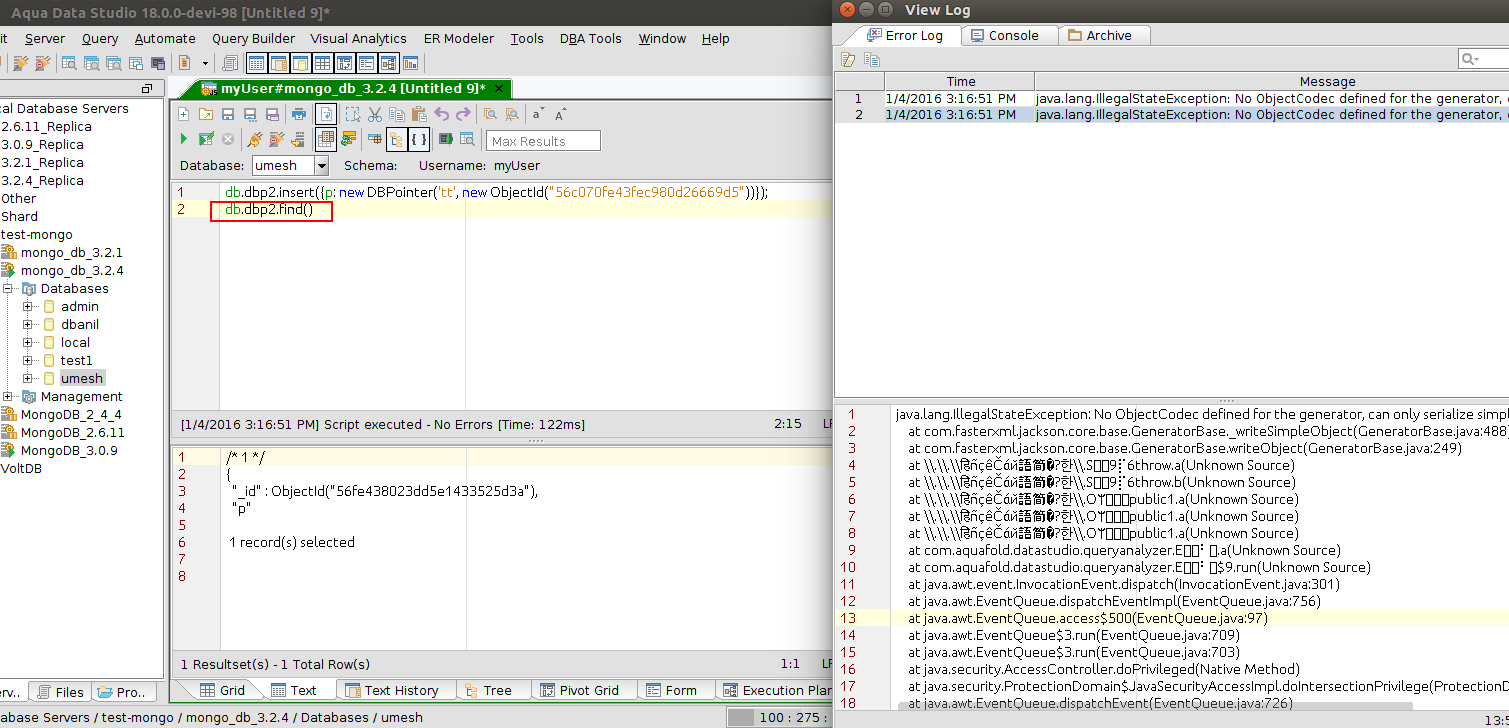Viewport: 1509px width, 728px height.
Task: Click the search field in View Log
Action: (1483, 59)
